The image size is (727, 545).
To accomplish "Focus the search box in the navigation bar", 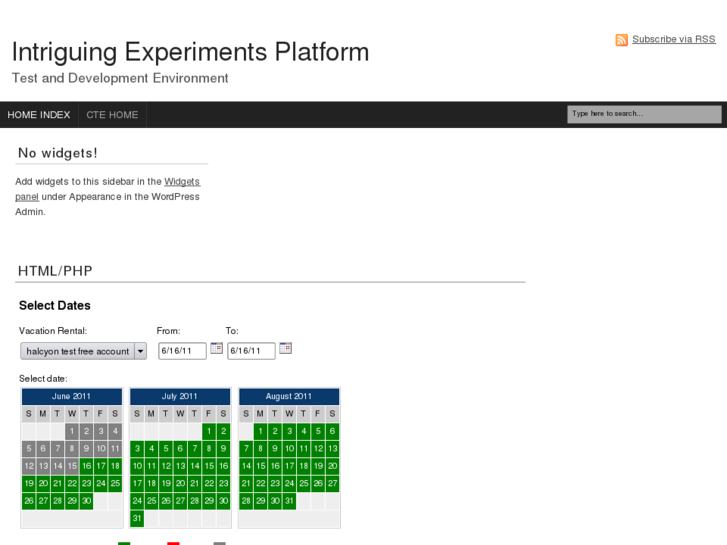I will point(644,114).
